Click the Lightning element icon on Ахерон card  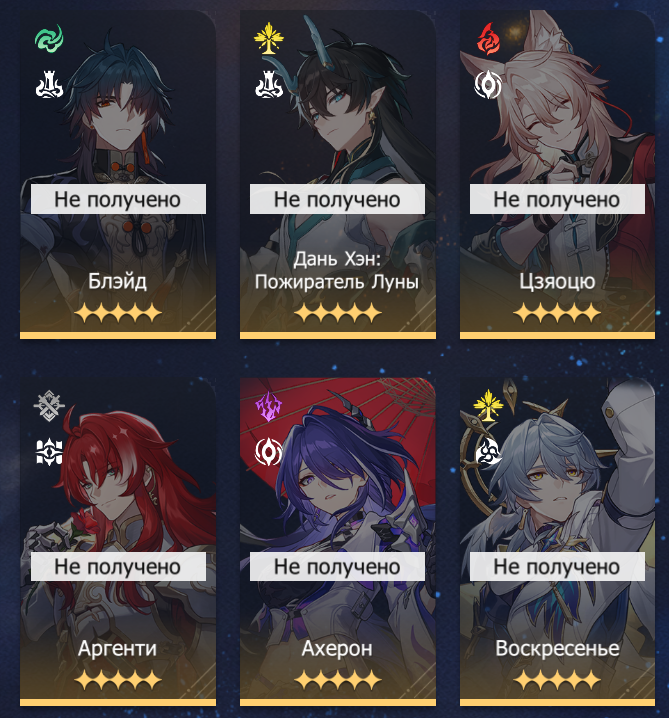click(x=268, y=406)
